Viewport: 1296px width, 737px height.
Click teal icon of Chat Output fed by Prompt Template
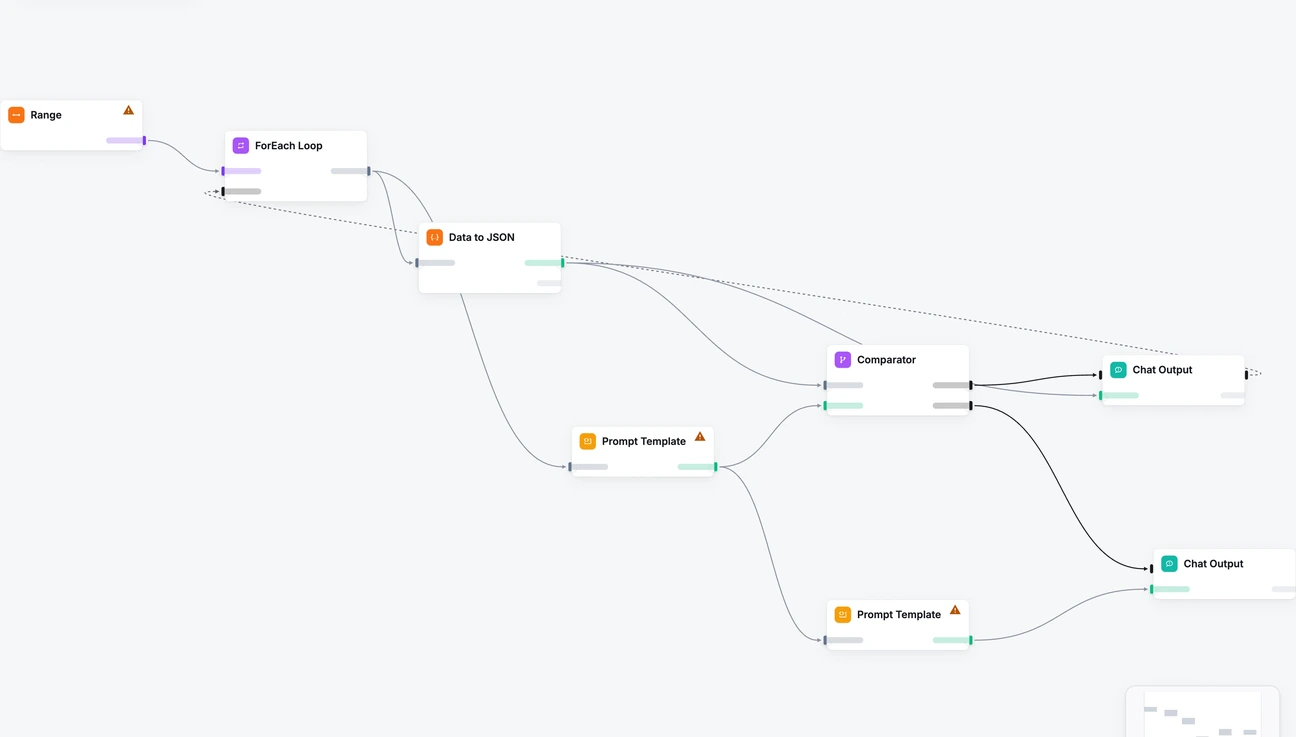1169,564
